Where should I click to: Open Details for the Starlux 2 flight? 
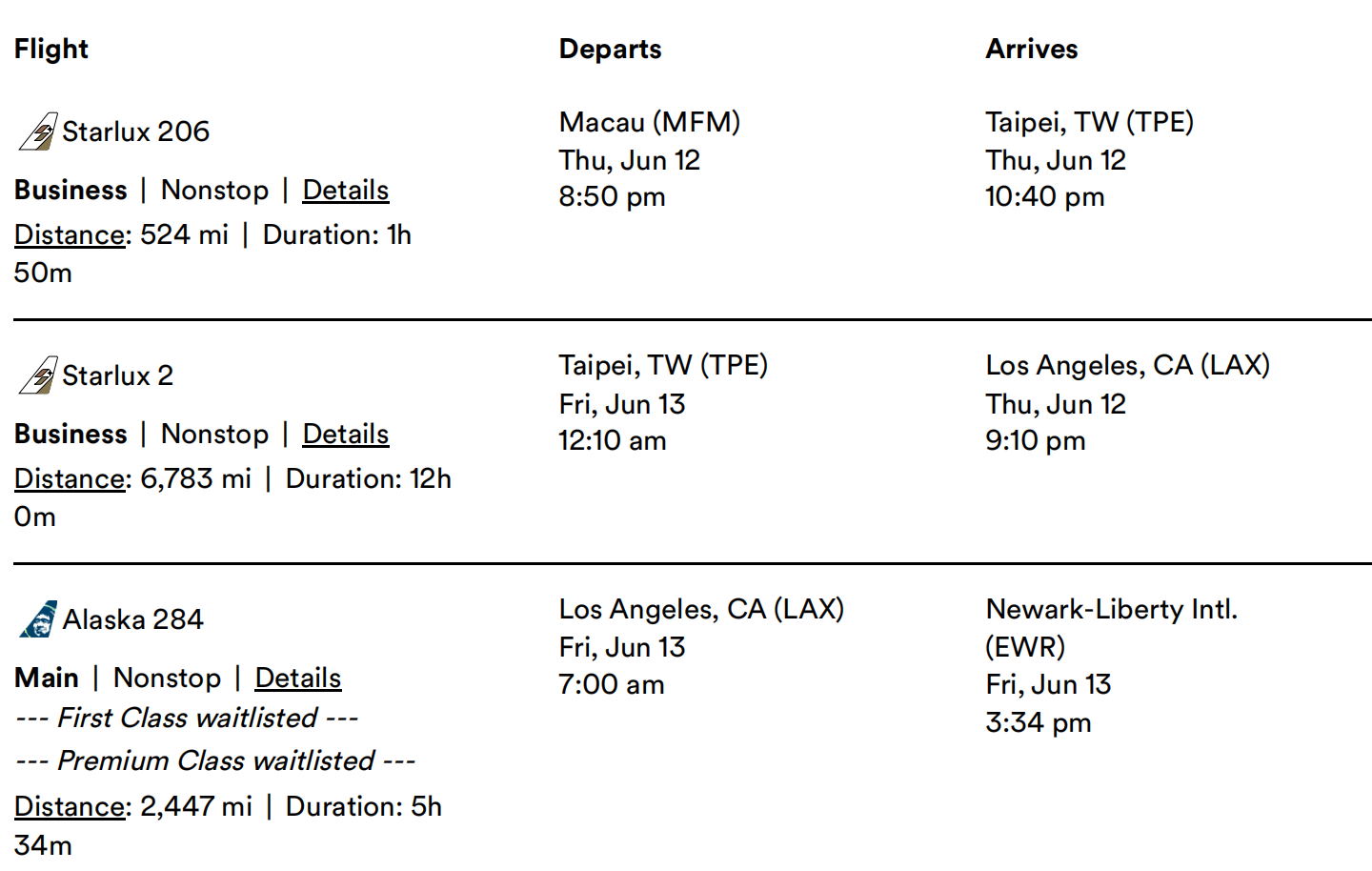tap(345, 435)
